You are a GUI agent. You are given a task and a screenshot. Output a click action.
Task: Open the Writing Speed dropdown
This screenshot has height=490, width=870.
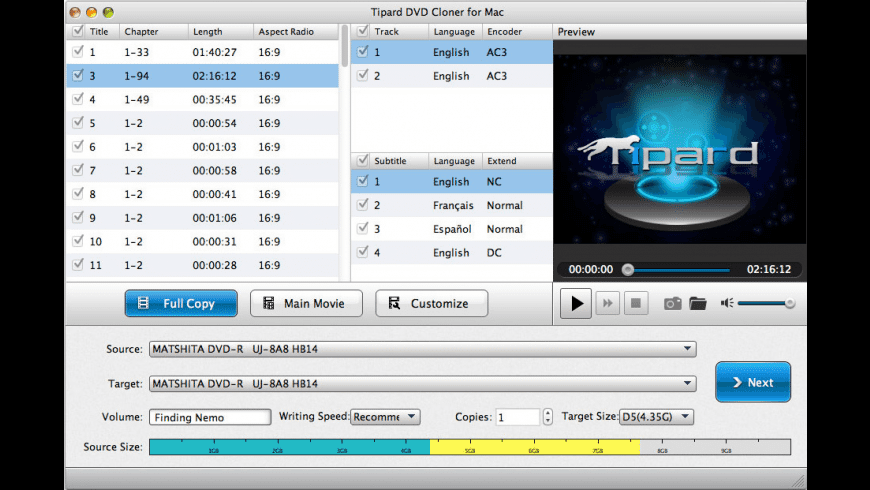click(385, 417)
